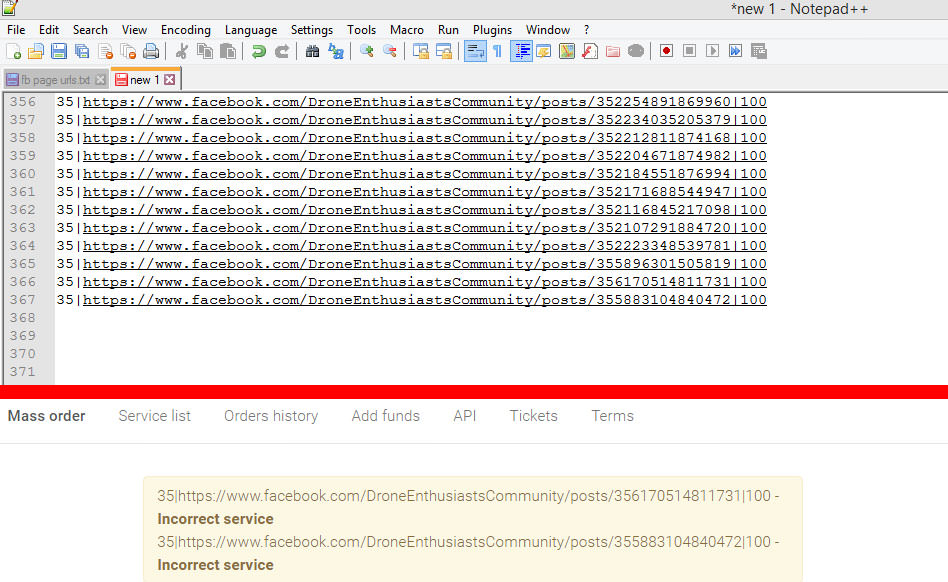
Task: Open the Language menu
Action: point(251,30)
